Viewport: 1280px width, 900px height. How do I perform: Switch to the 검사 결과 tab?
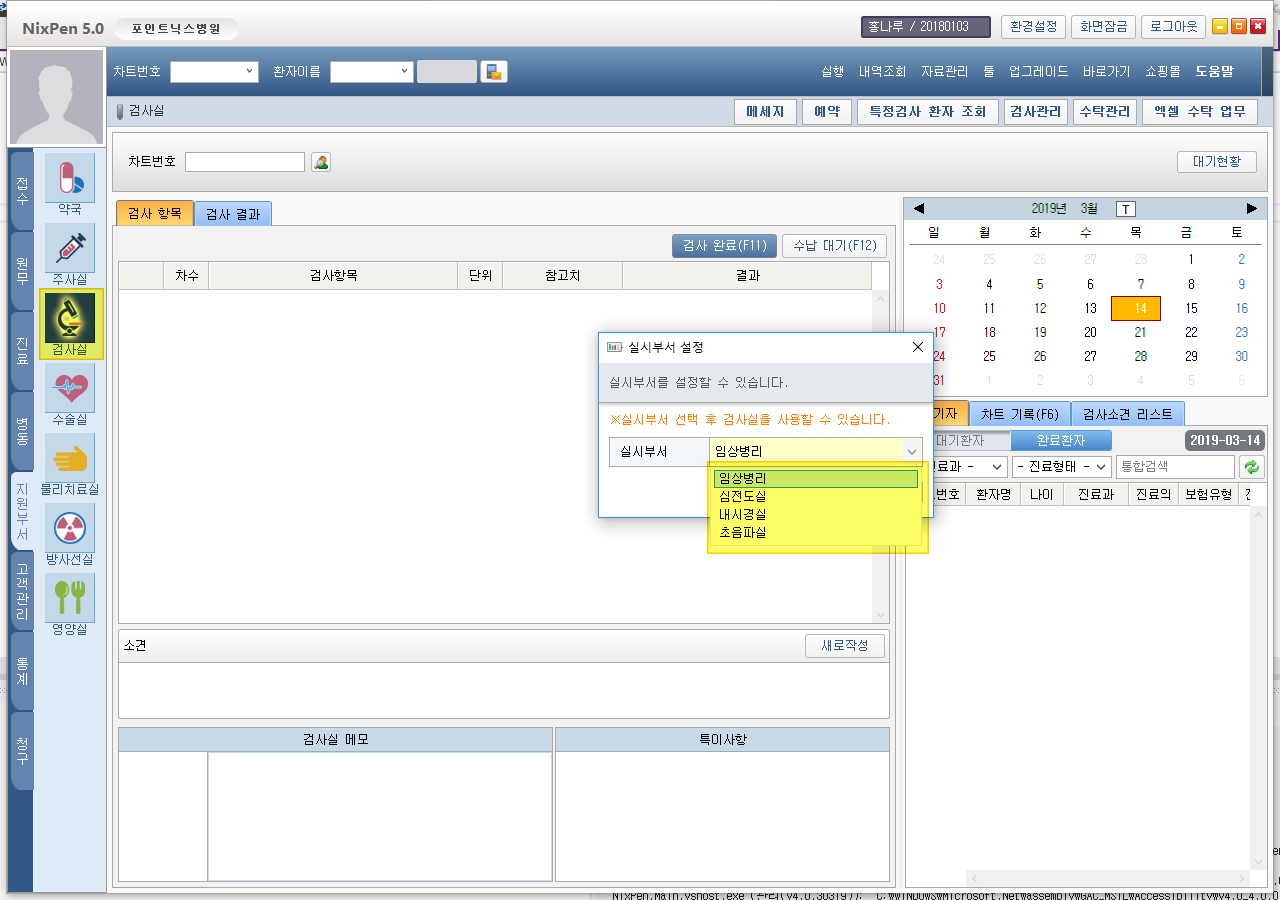233,213
